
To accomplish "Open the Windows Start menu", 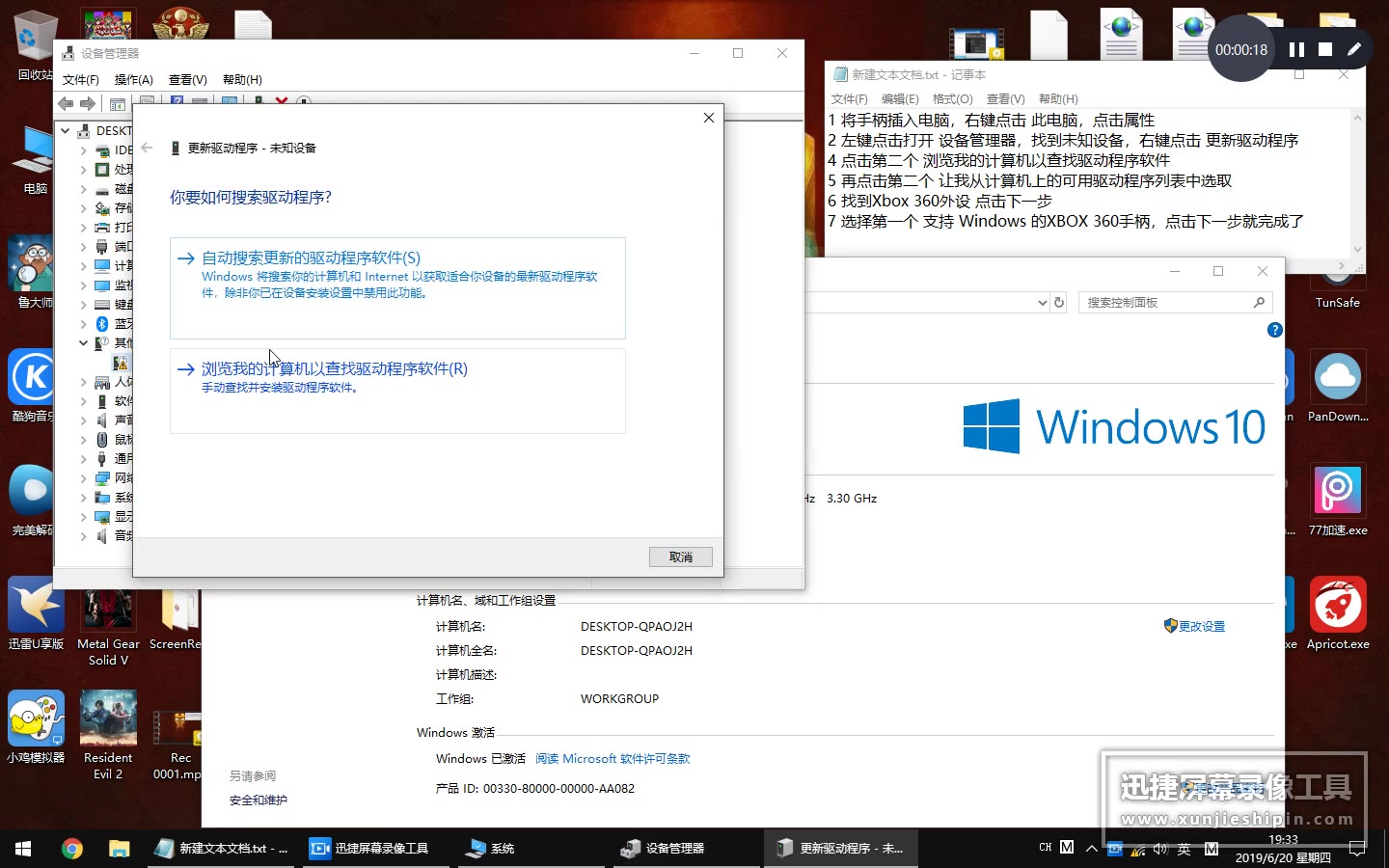I will (x=23, y=848).
